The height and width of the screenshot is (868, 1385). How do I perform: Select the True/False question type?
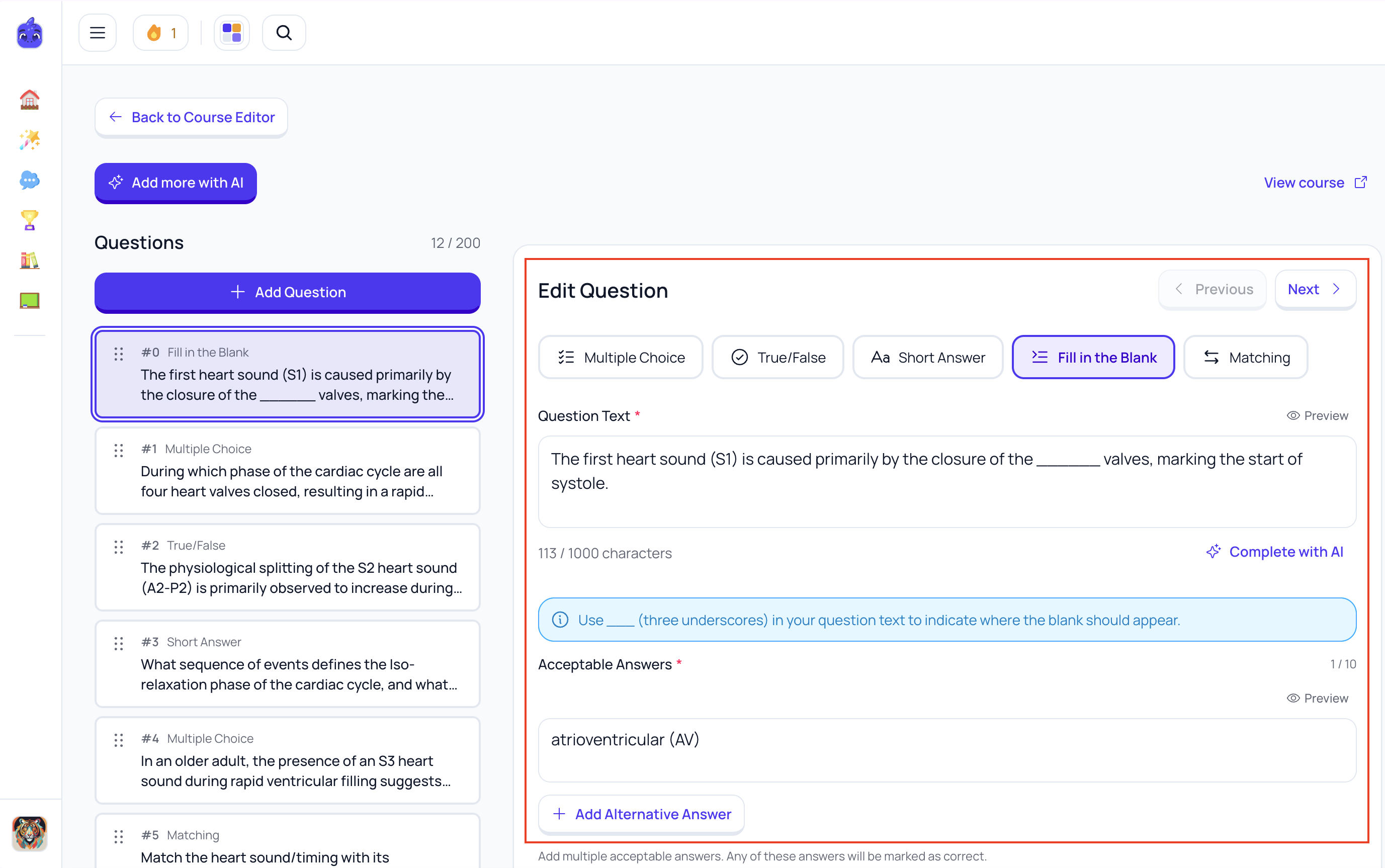[x=777, y=357]
